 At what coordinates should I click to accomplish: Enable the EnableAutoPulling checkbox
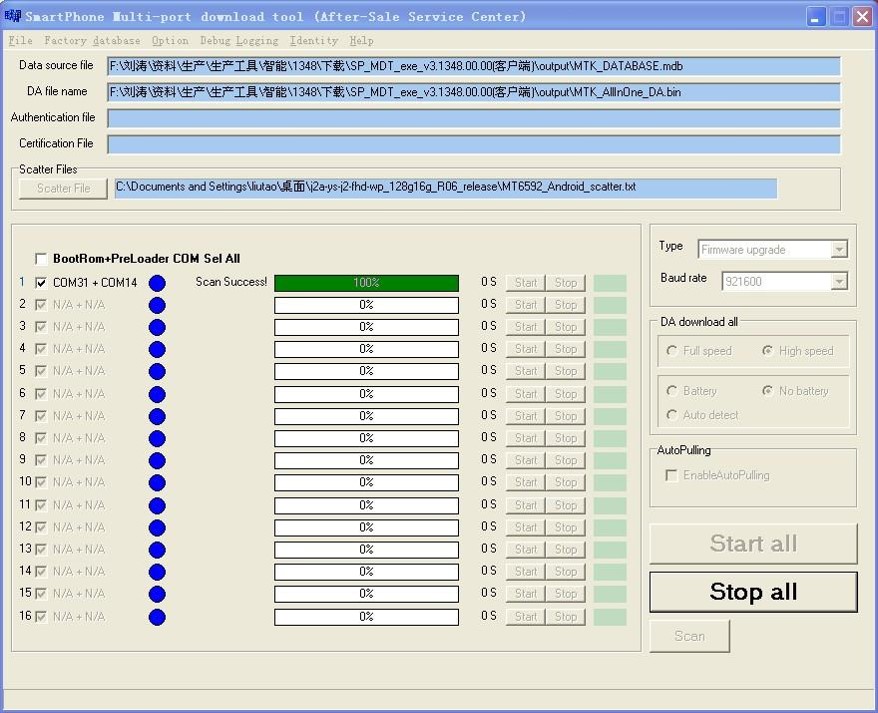(x=671, y=476)
